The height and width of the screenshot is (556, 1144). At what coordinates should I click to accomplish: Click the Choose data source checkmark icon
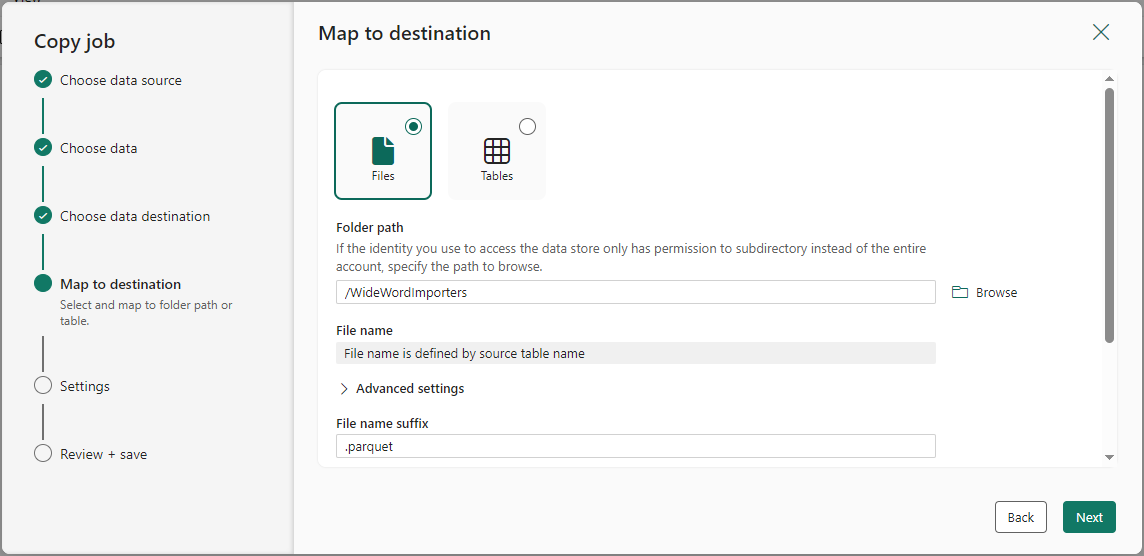pos(43,80)
